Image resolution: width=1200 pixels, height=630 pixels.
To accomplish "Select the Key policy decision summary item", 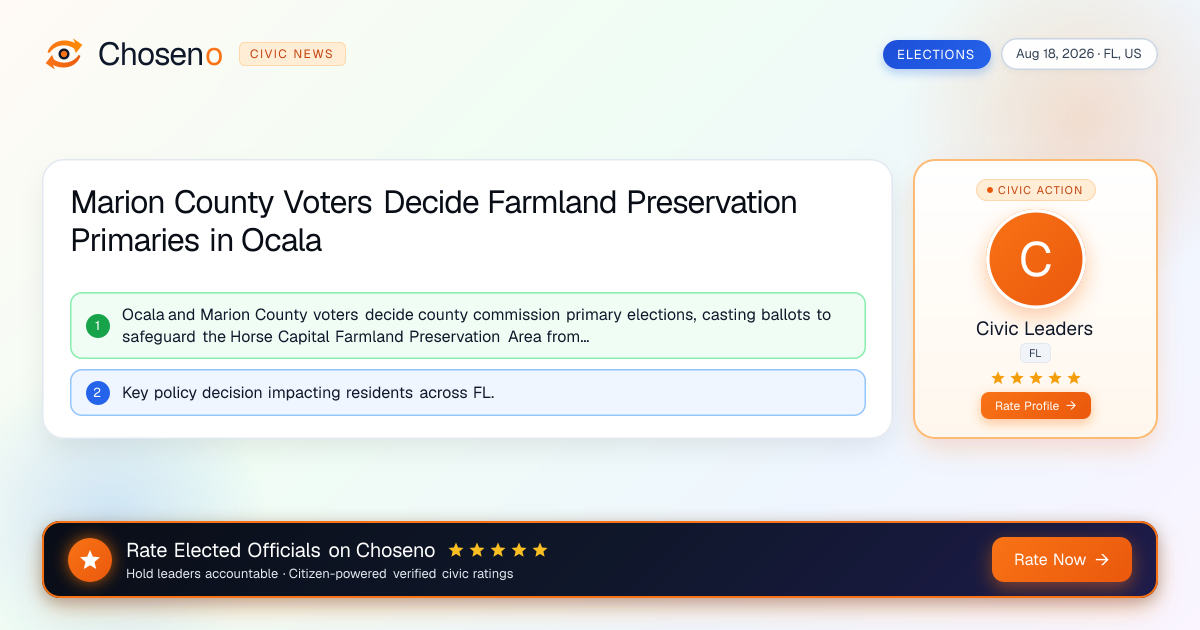I will coord(468,393).
